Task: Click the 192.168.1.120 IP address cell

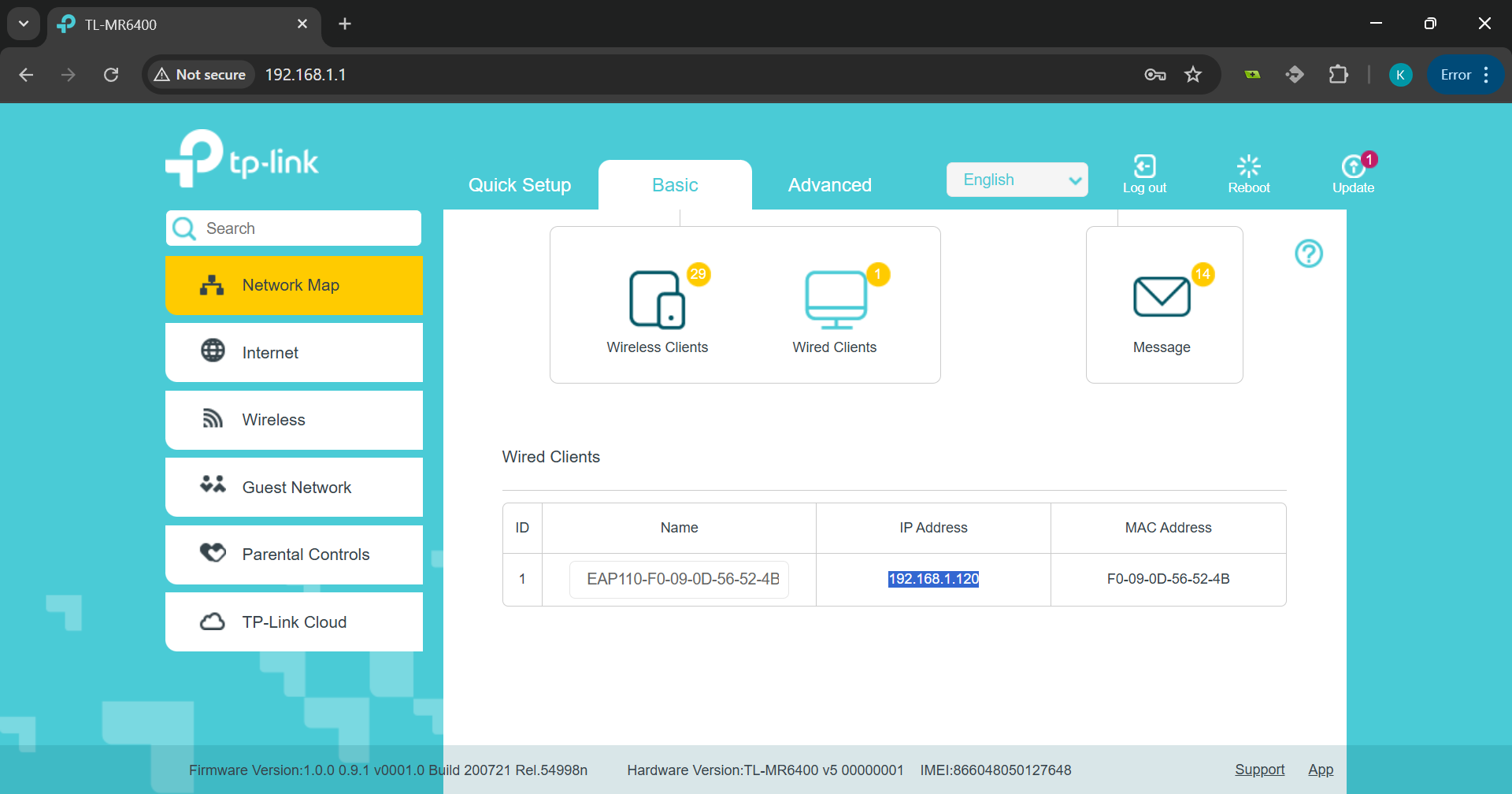Action: tap(933, 579)
